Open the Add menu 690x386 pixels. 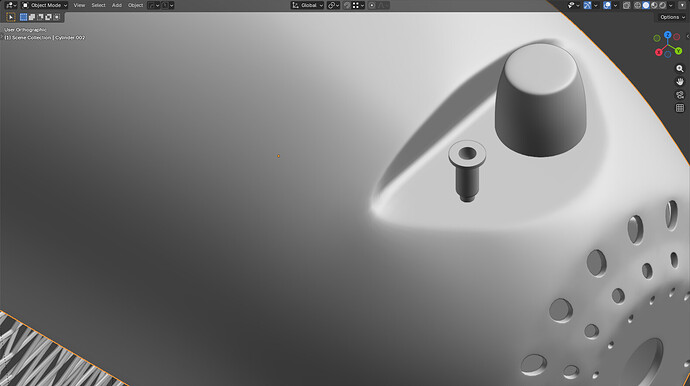[117, 5]
